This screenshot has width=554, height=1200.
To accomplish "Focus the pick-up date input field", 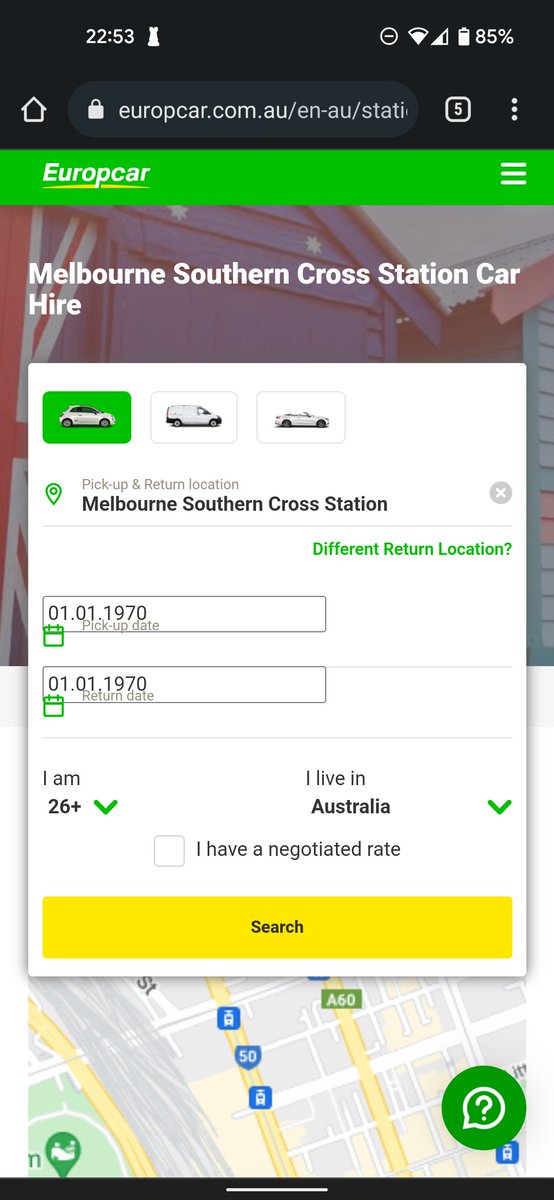I will [x=185, y=614].
